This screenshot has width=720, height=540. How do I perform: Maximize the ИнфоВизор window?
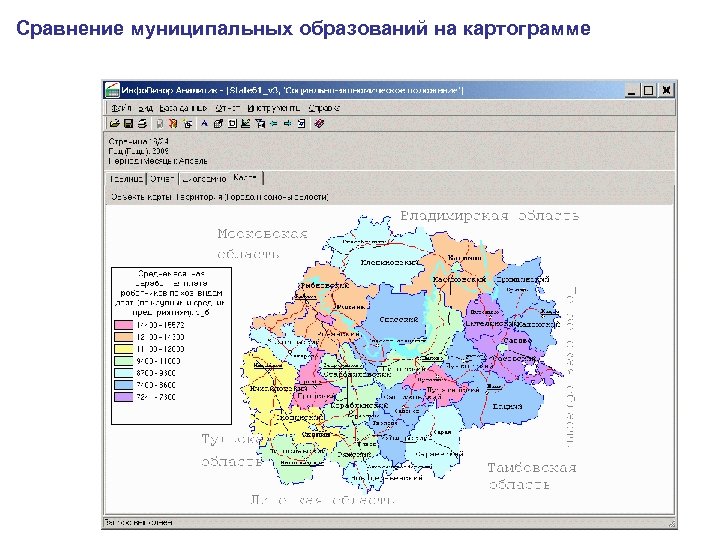click(x=648, y=90)
